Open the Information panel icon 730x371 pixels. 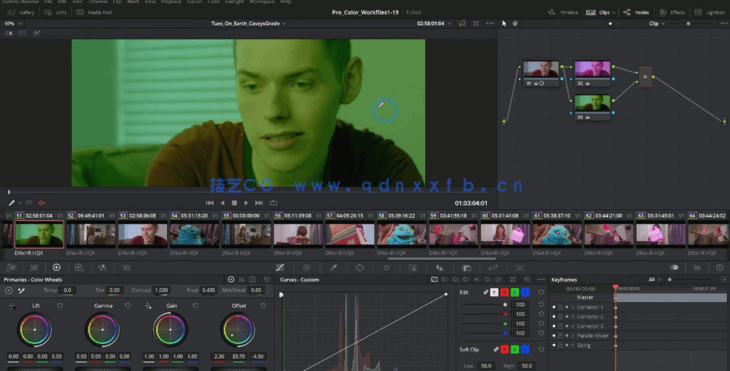point(720,268)
